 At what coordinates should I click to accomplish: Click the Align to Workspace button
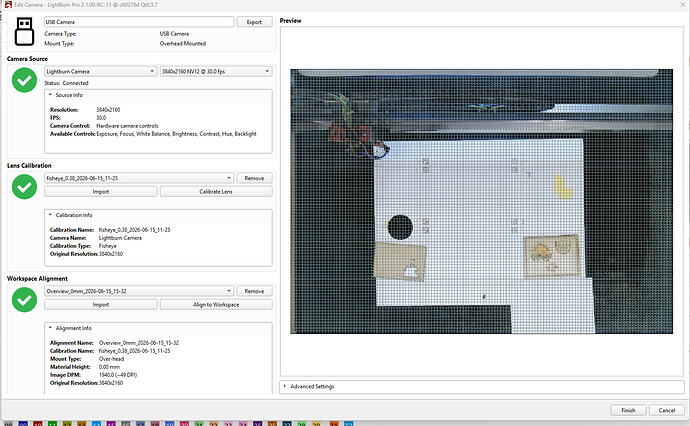point(216,305)
